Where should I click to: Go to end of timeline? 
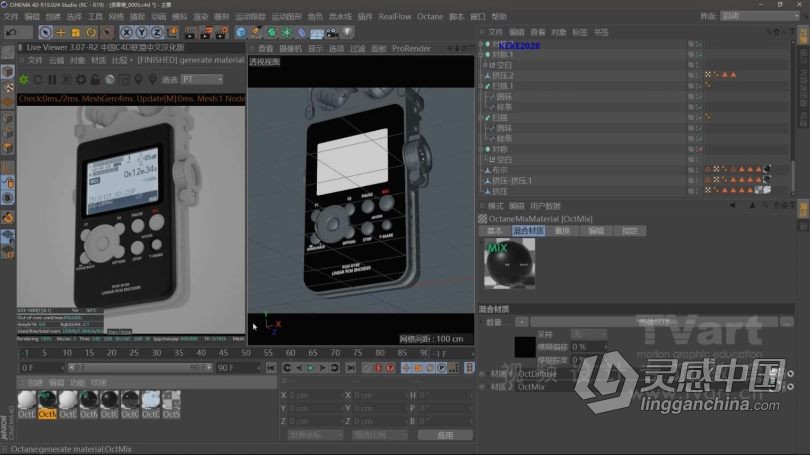[x=350, y=368]
